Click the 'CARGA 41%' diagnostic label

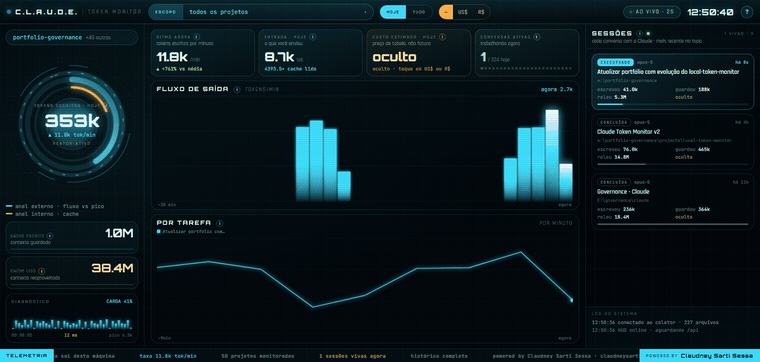(x=119, y=301)
